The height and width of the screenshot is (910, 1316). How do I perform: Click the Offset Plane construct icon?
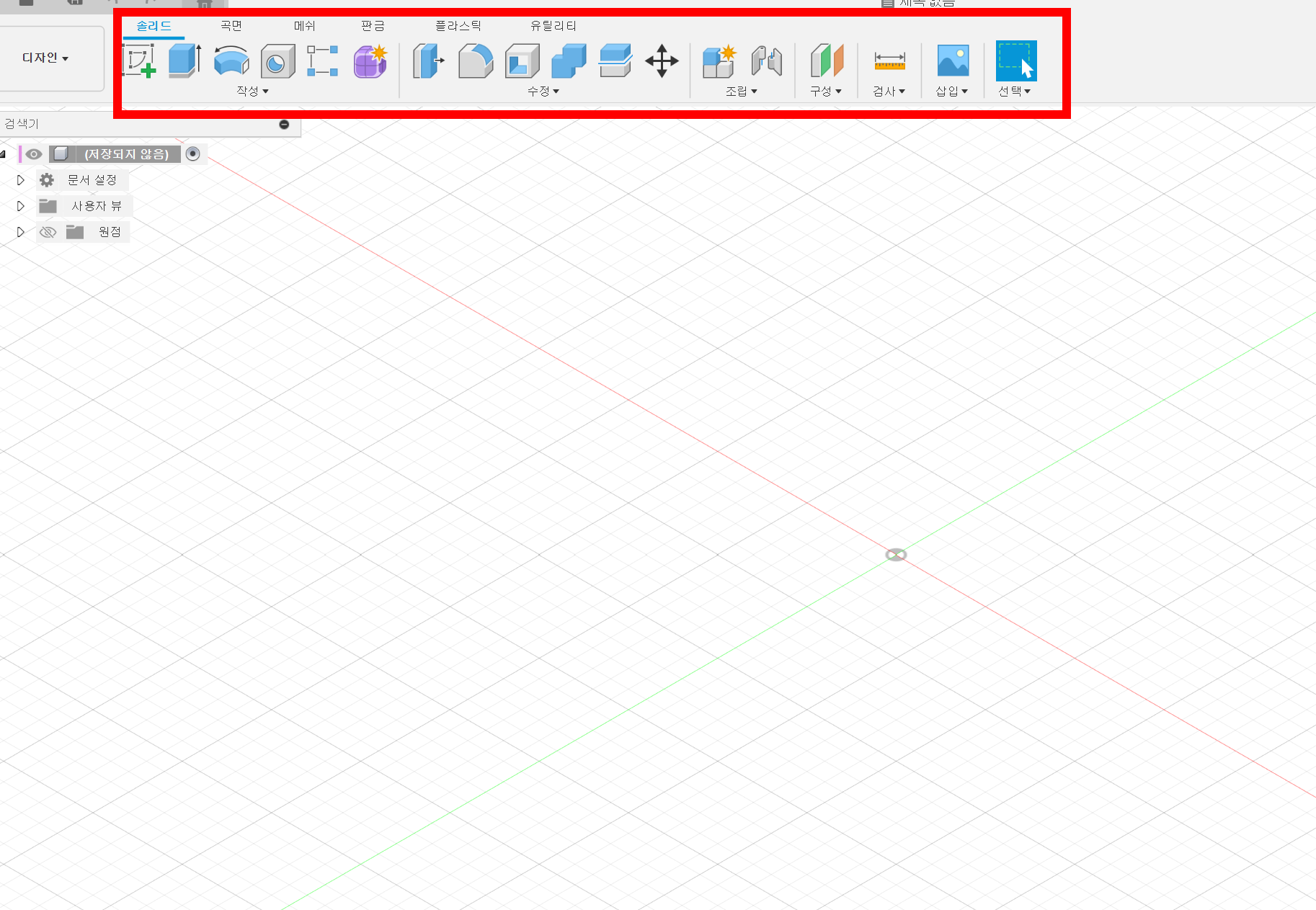pyautogui.click(x=827, y=61)
